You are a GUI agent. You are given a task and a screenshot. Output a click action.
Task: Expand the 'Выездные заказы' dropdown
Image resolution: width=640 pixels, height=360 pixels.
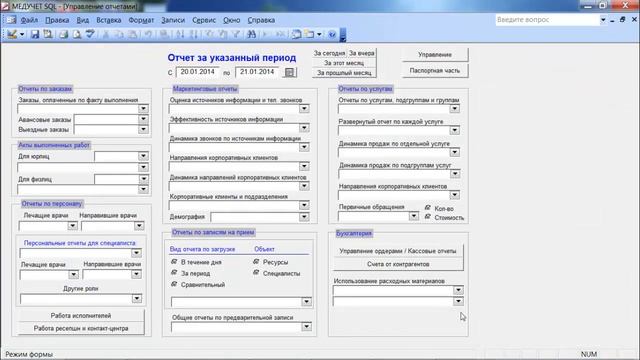[x=143, y=129]
